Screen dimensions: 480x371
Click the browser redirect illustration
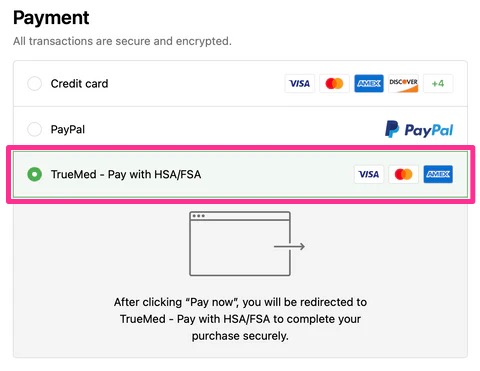point(247,244)
